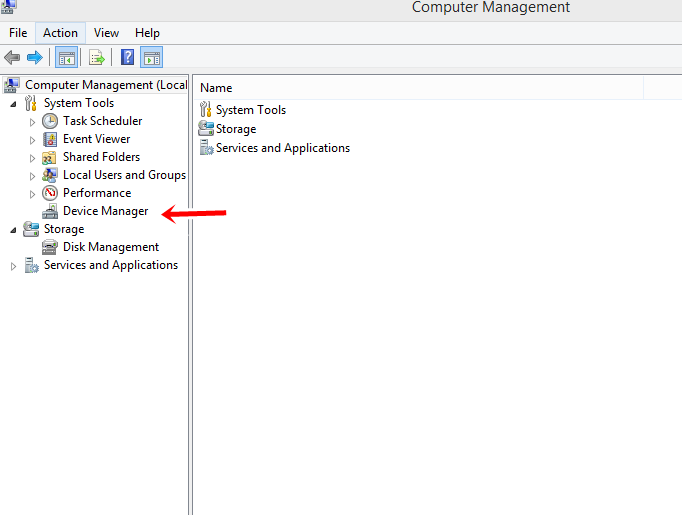Select Services and Applications tree label

[x=111, y=265]
